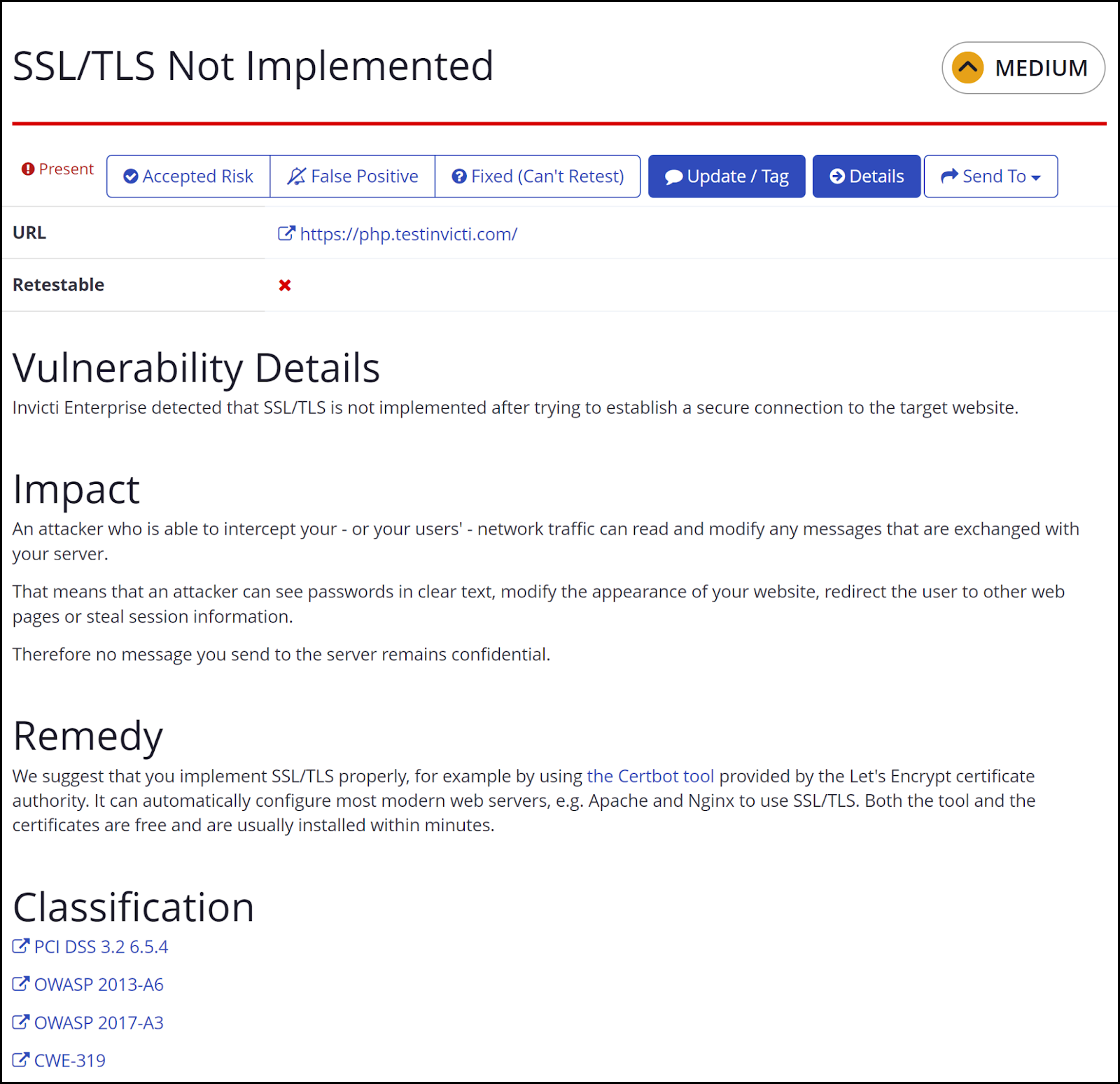Click the share arrow icon on Send To
The height and width of the screenshot is (1084, 1120).
pyautogui.click(x=950, y=176)
